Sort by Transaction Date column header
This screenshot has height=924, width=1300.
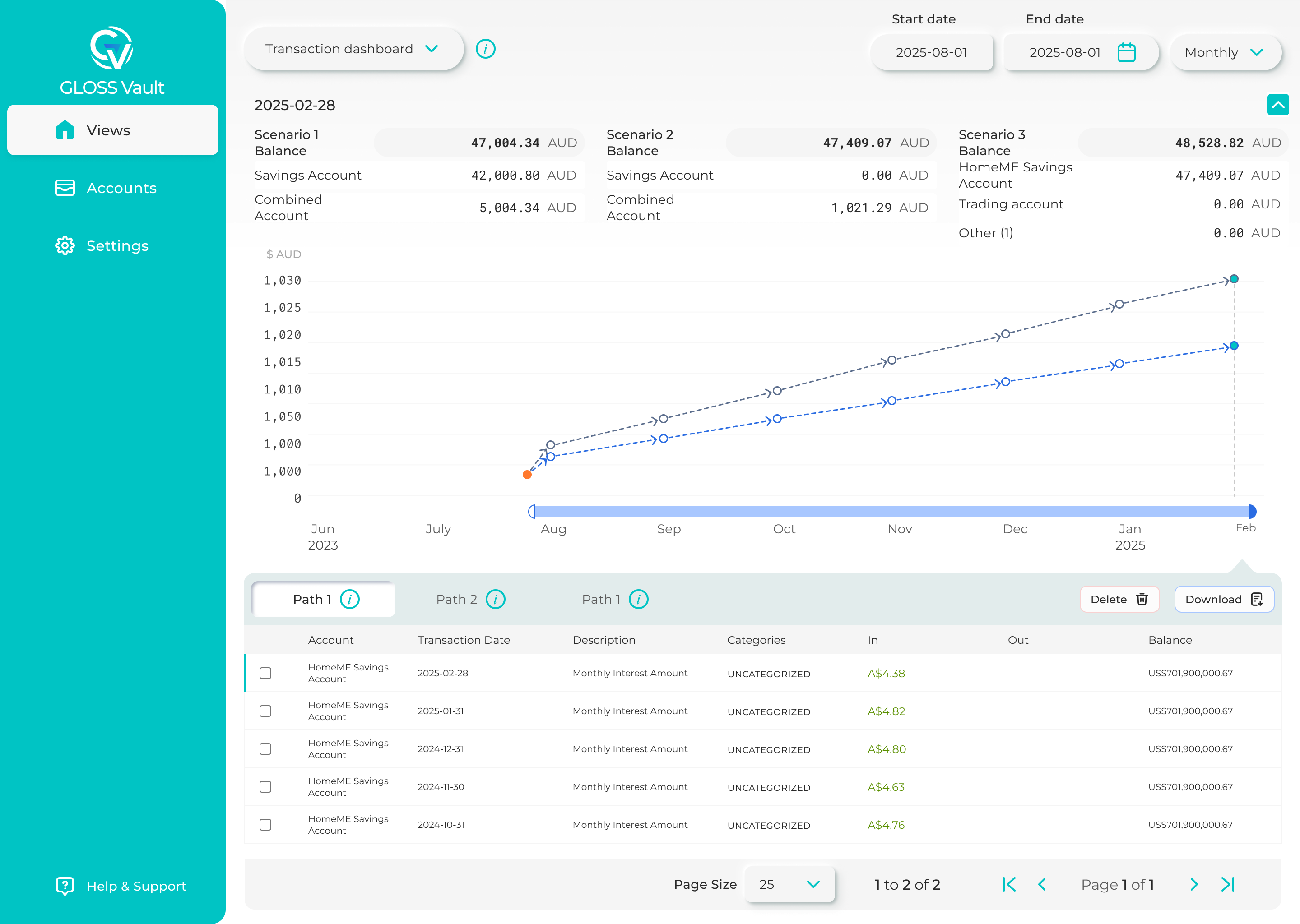(463, 640)
